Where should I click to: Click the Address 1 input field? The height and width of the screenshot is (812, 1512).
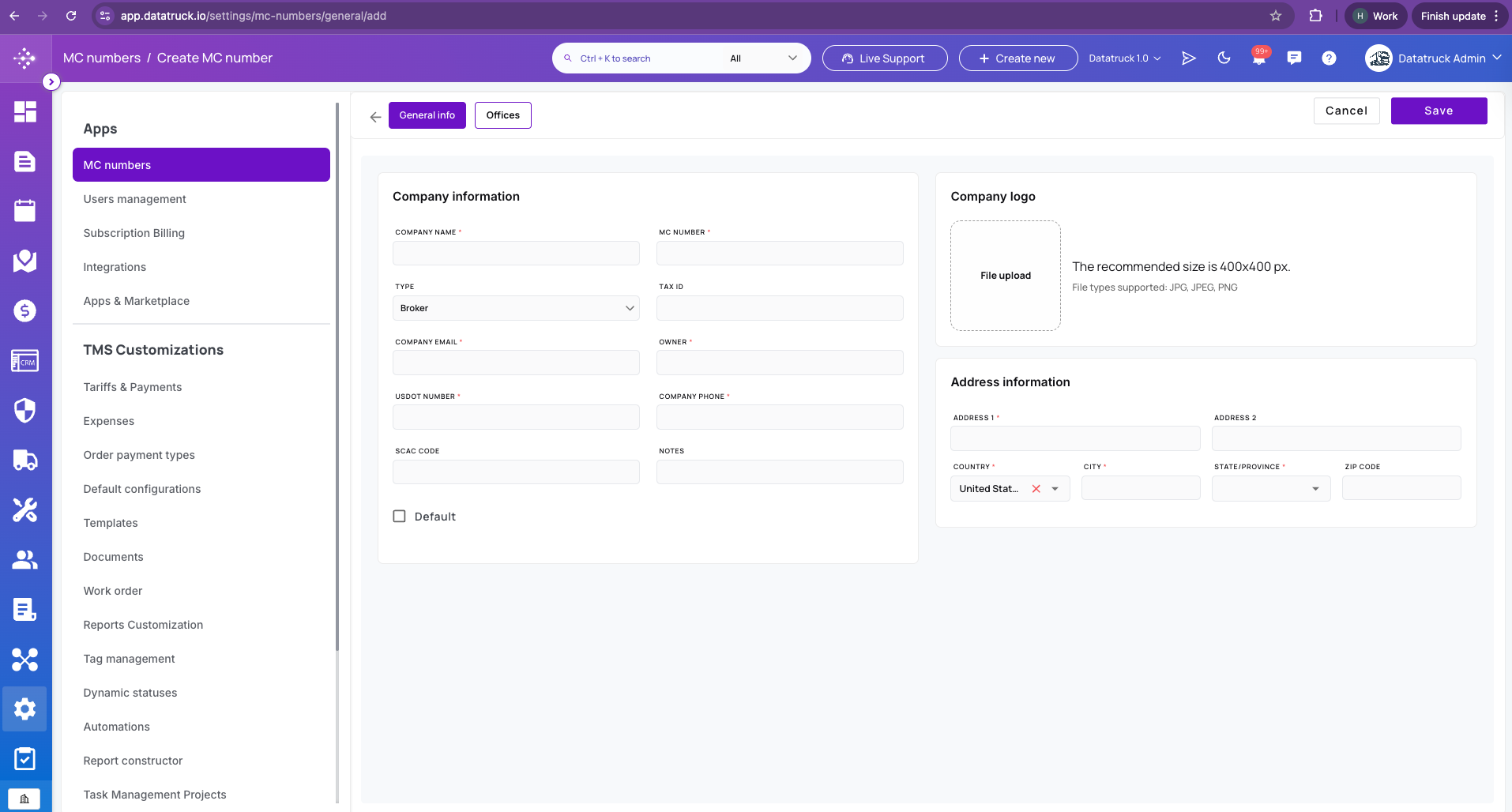tap(1075, 438)
